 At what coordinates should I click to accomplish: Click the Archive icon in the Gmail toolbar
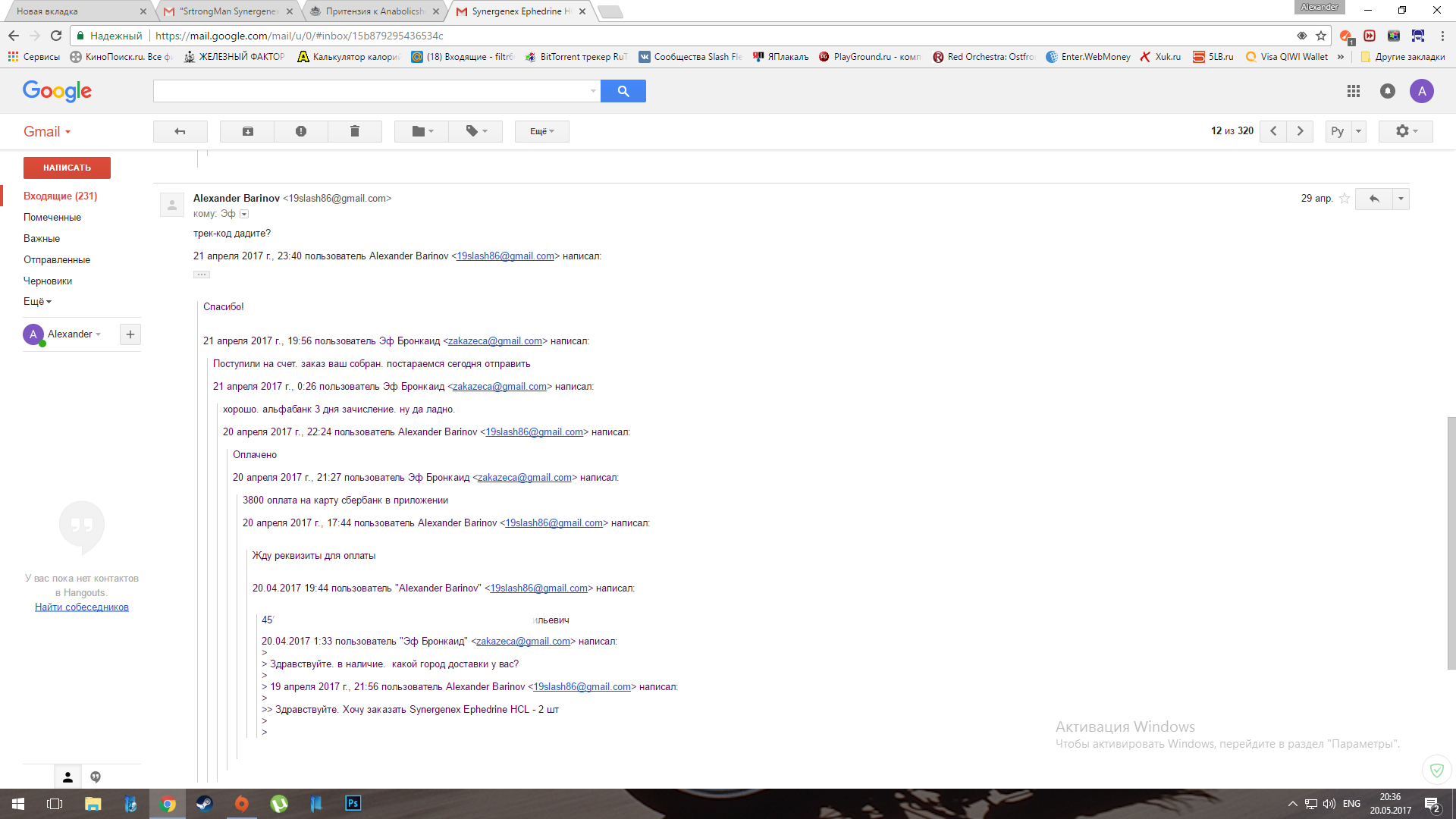[247, 131]
